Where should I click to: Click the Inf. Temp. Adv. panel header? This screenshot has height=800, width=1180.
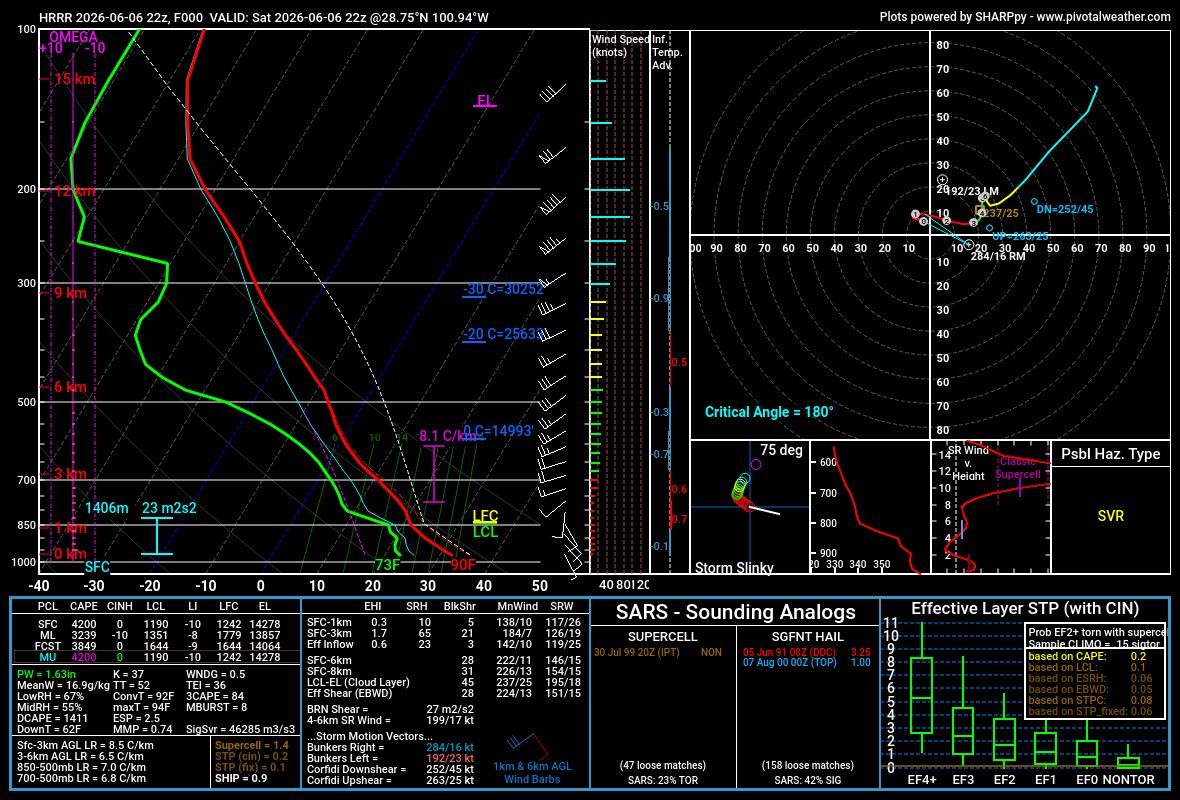coord(667,52)
